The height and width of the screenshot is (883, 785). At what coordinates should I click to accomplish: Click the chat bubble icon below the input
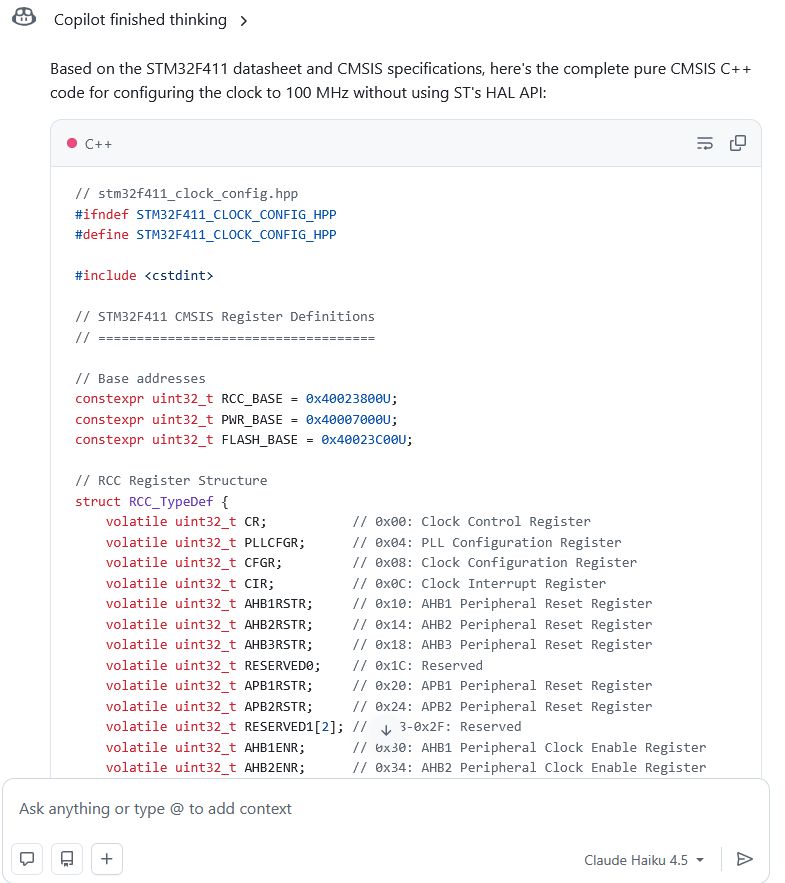(x=27, y=858)
